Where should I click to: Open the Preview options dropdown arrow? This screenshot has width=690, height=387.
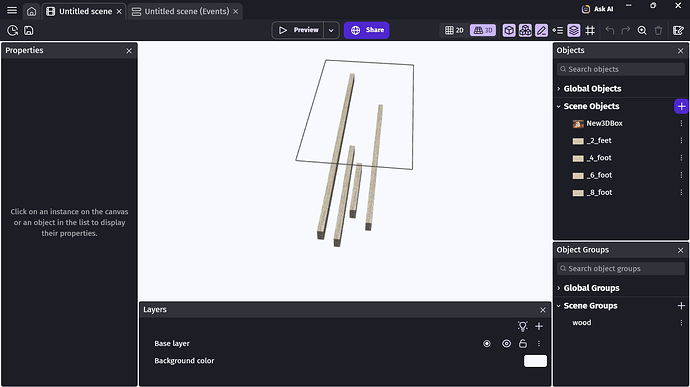coord(331,30)
